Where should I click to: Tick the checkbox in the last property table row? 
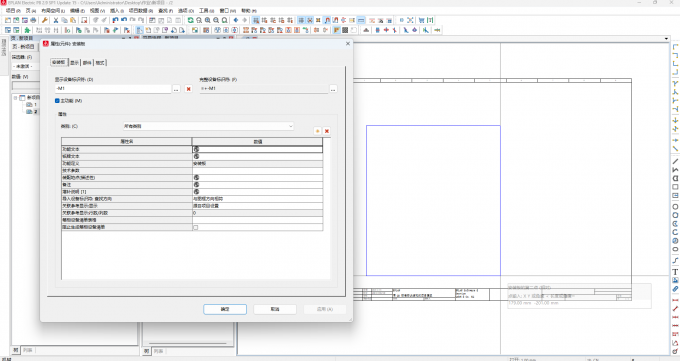click(196, 227)
